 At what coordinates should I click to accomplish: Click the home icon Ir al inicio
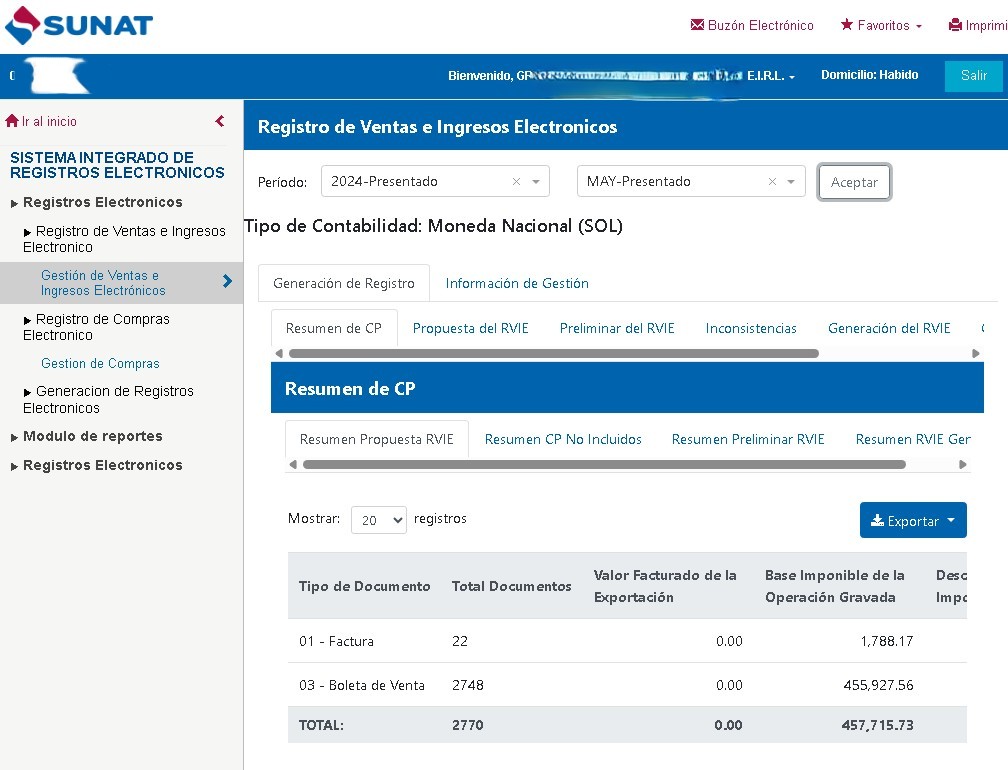[x=41, y=121]
